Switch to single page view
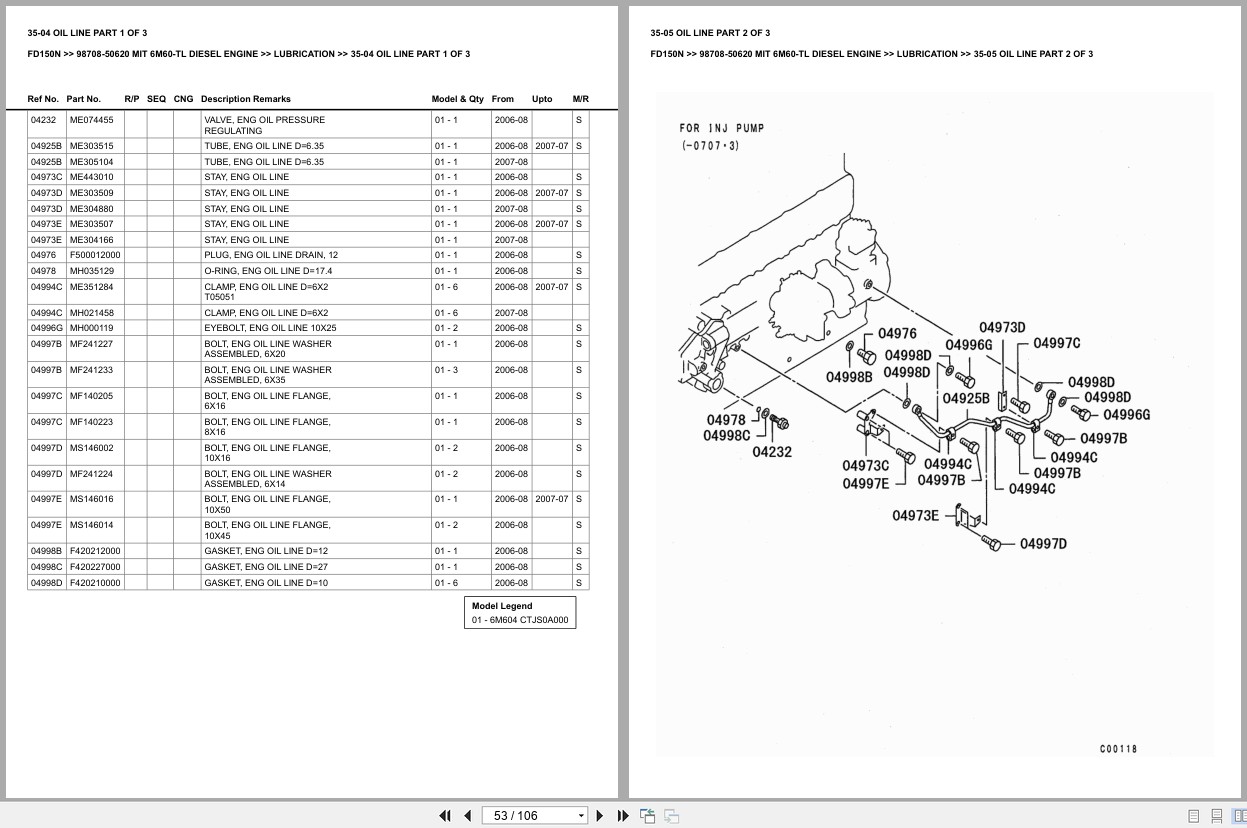This screenshot has height=828, width=1247. tap(1194, 816)
